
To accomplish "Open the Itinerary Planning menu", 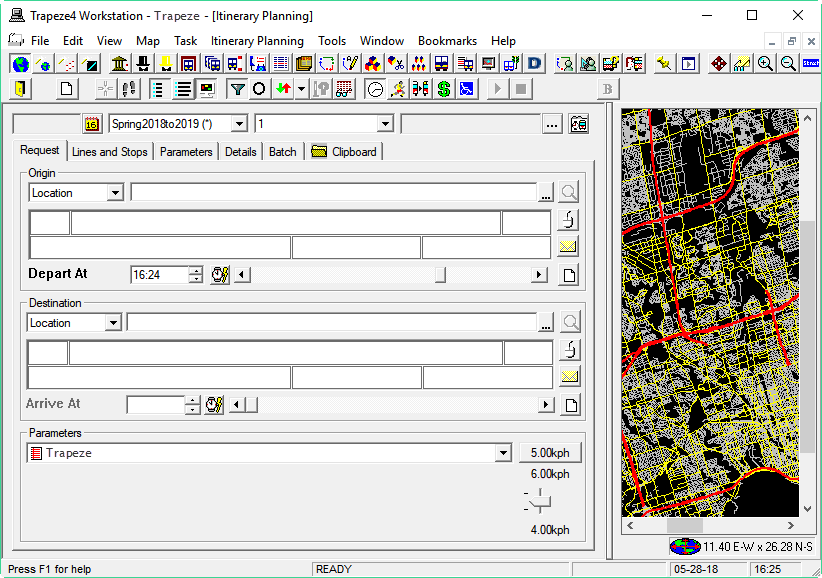I will 258,41.
